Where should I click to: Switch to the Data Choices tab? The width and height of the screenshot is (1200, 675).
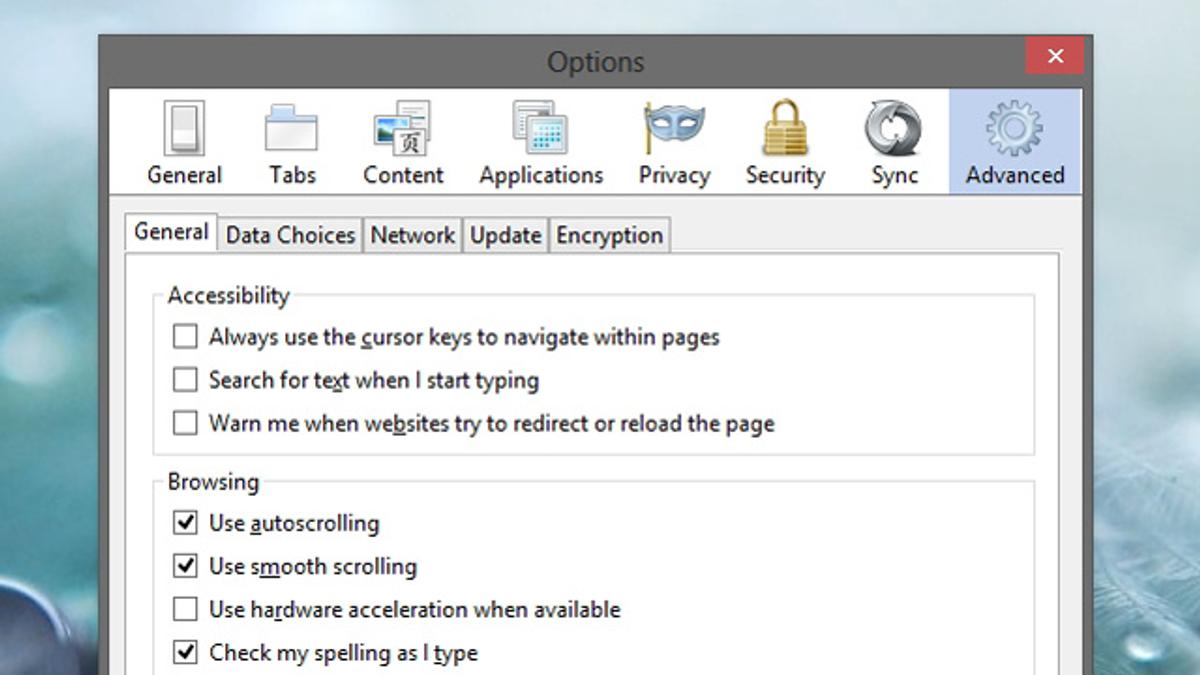[x=290, y=235]
